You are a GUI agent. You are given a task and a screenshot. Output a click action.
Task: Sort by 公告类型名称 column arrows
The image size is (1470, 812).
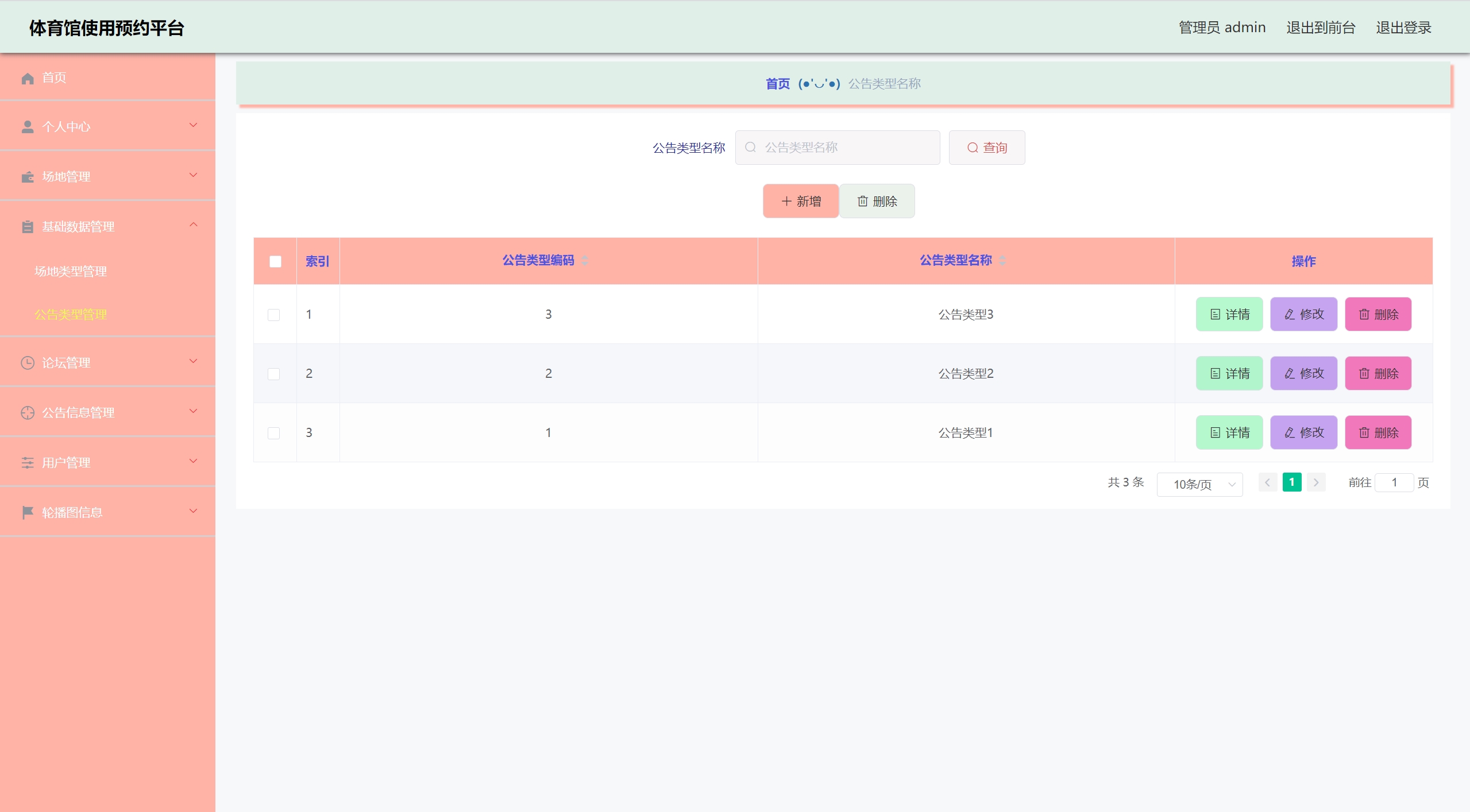(x=1002, y=261)
